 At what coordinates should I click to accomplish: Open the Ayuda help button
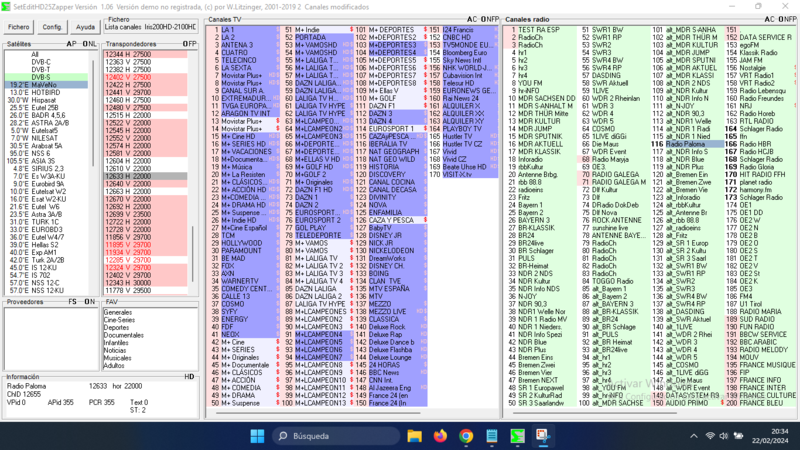coord(85,27)
